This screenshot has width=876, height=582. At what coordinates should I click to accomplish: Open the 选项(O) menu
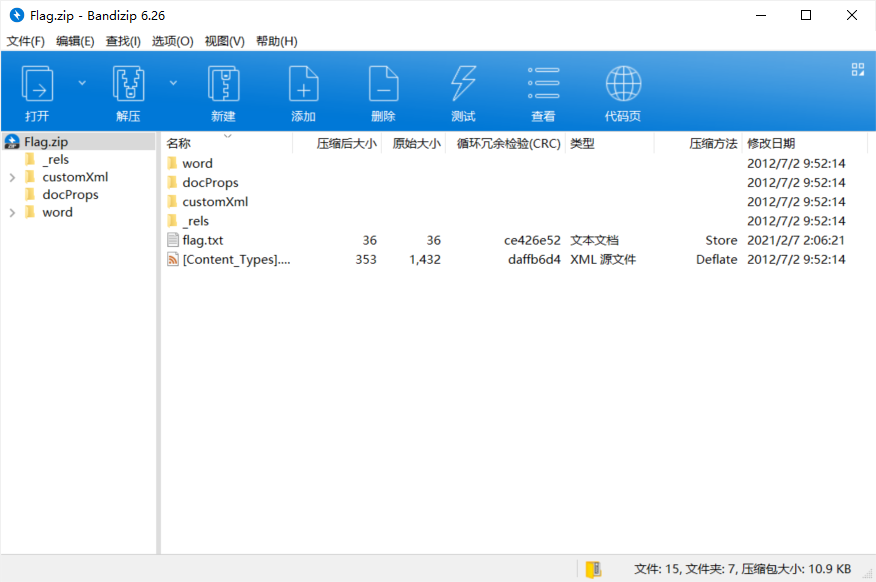click(172, 41)
